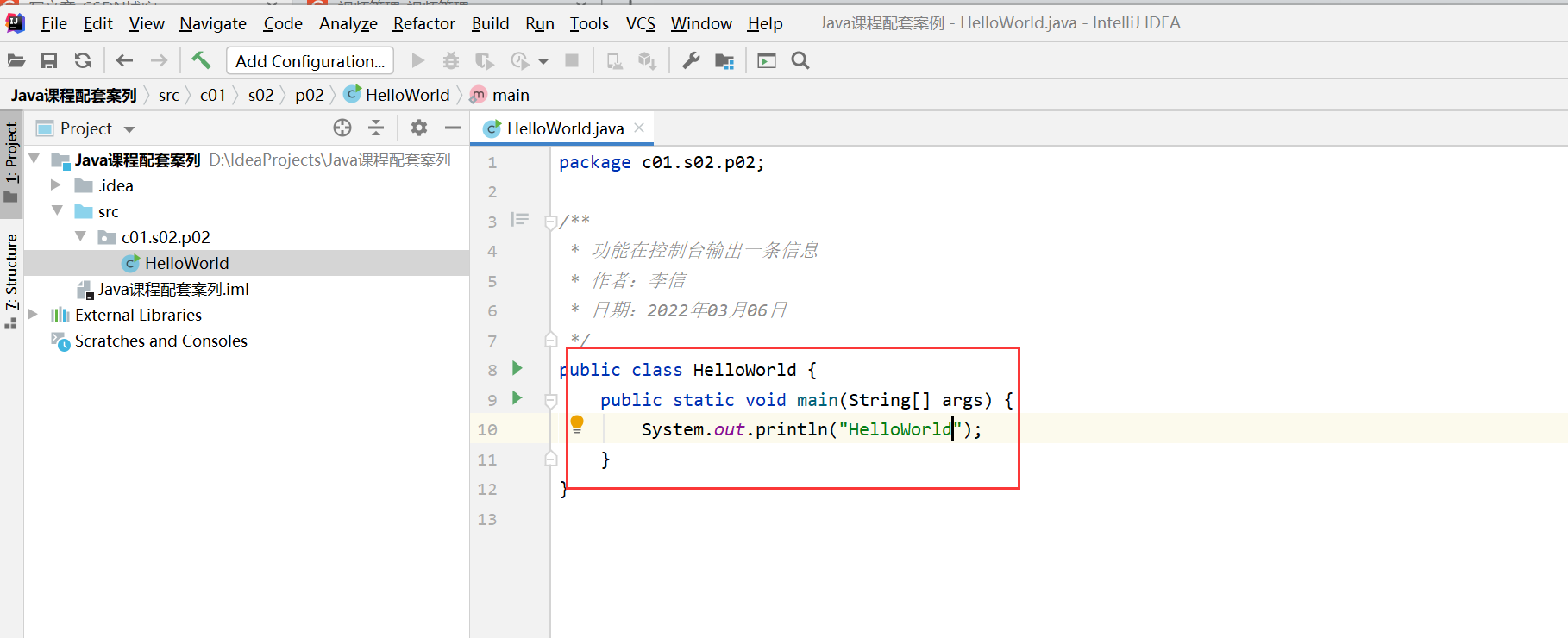Navigate forward with the right arrow icon
Screen dimensions: 1568x638
click(x=159, y=60)
